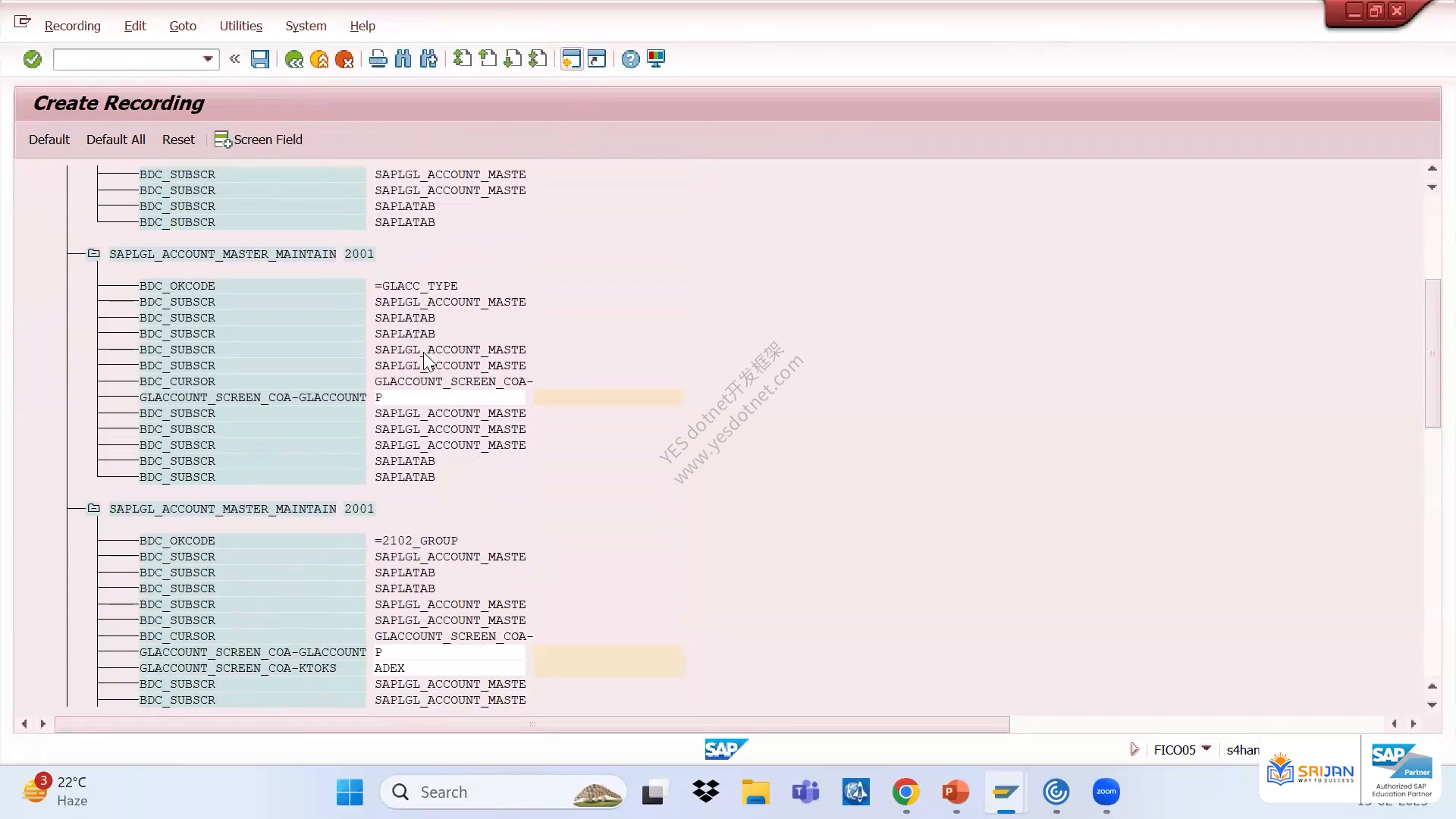This screenshot has height=819, width=1456.
Task: Click the Default All button
Action: (x=115, y=140)
